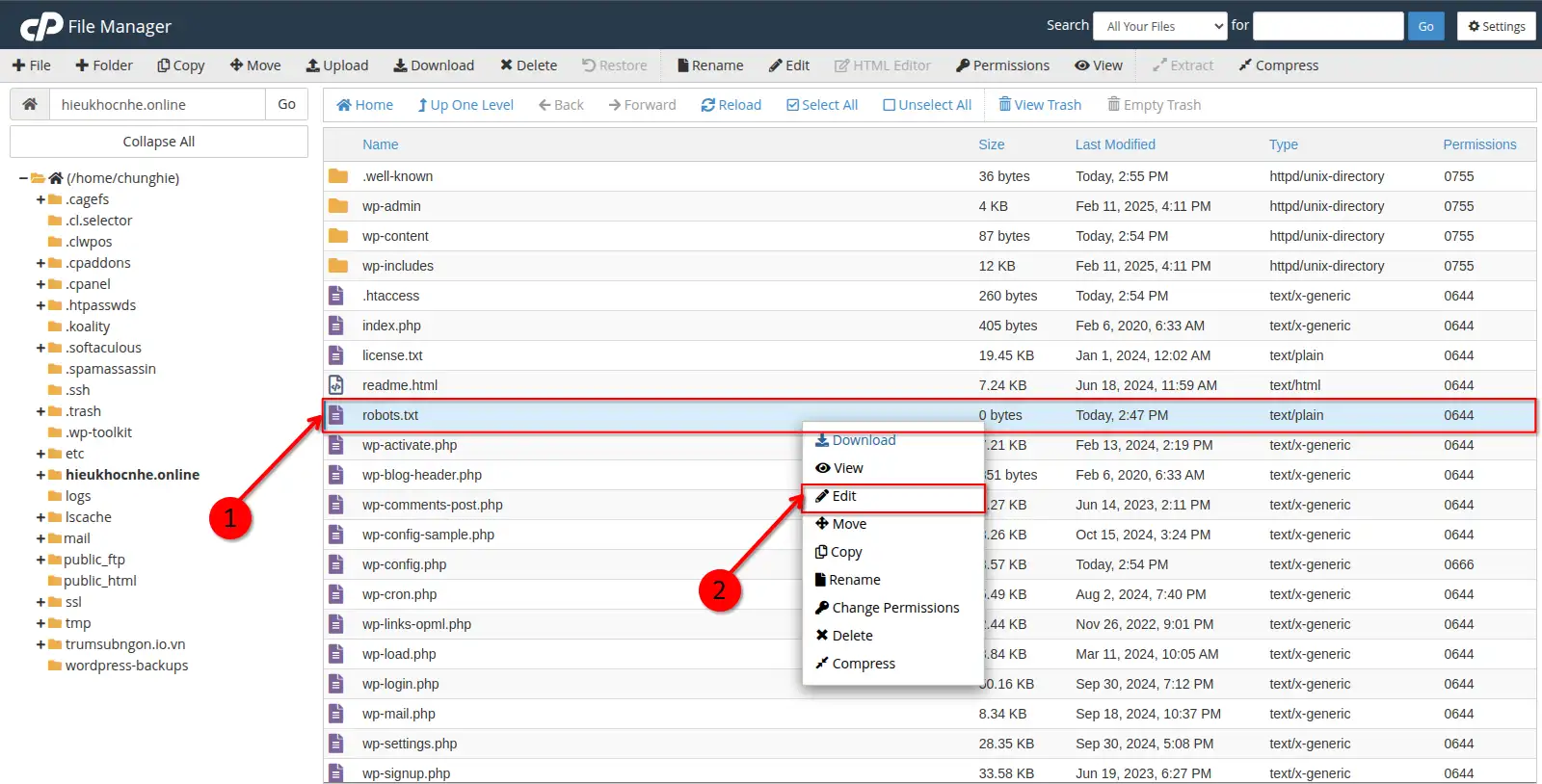This screenshot has width=1542, height=784.
Task: Open Settings
Action: 1497,26
